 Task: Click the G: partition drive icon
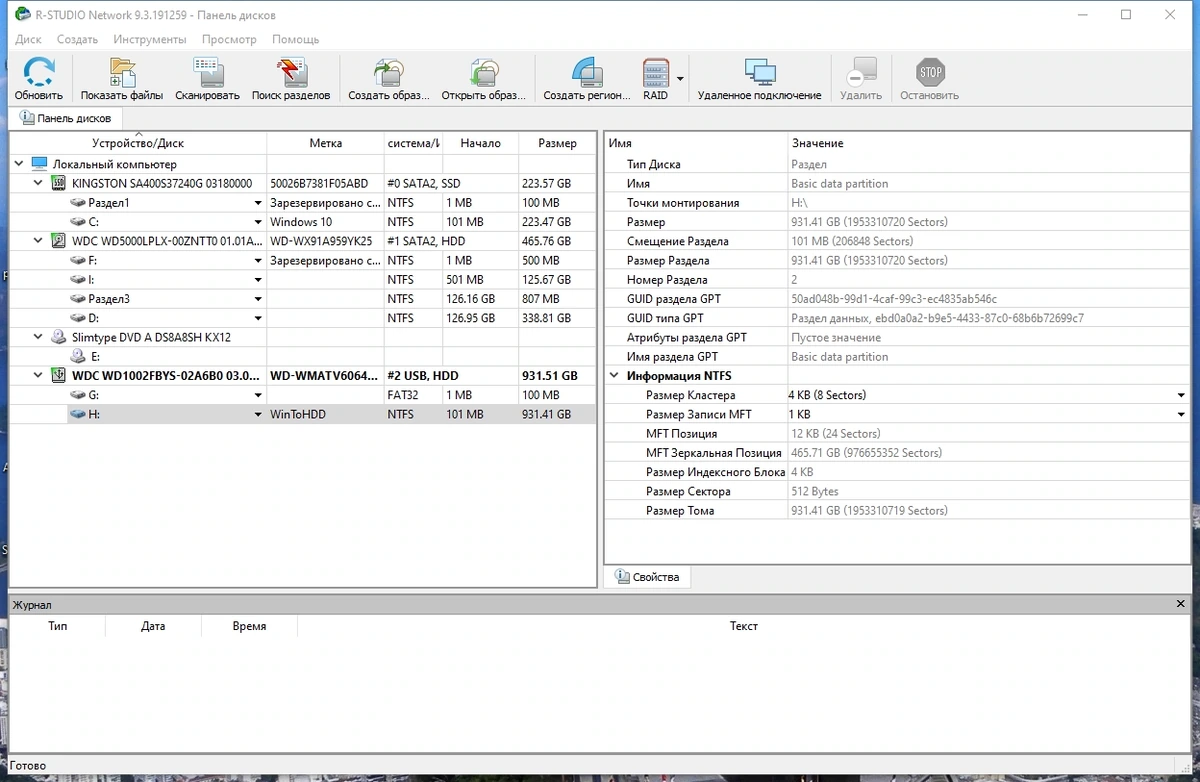click(x=78, y=396)
